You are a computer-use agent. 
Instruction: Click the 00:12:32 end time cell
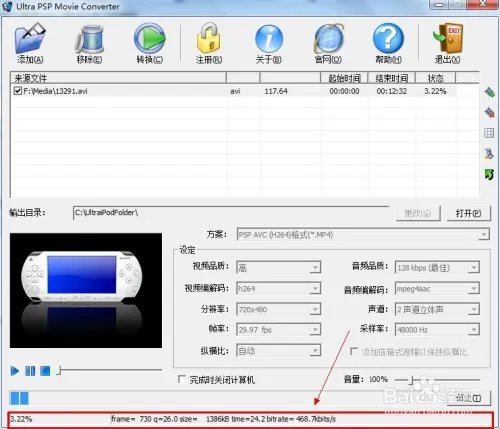[392, 91]
